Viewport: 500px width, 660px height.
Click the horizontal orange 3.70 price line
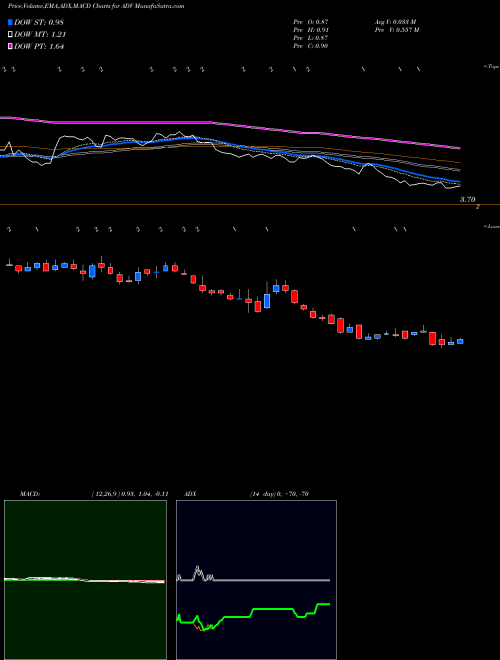[x=250, y=205]
